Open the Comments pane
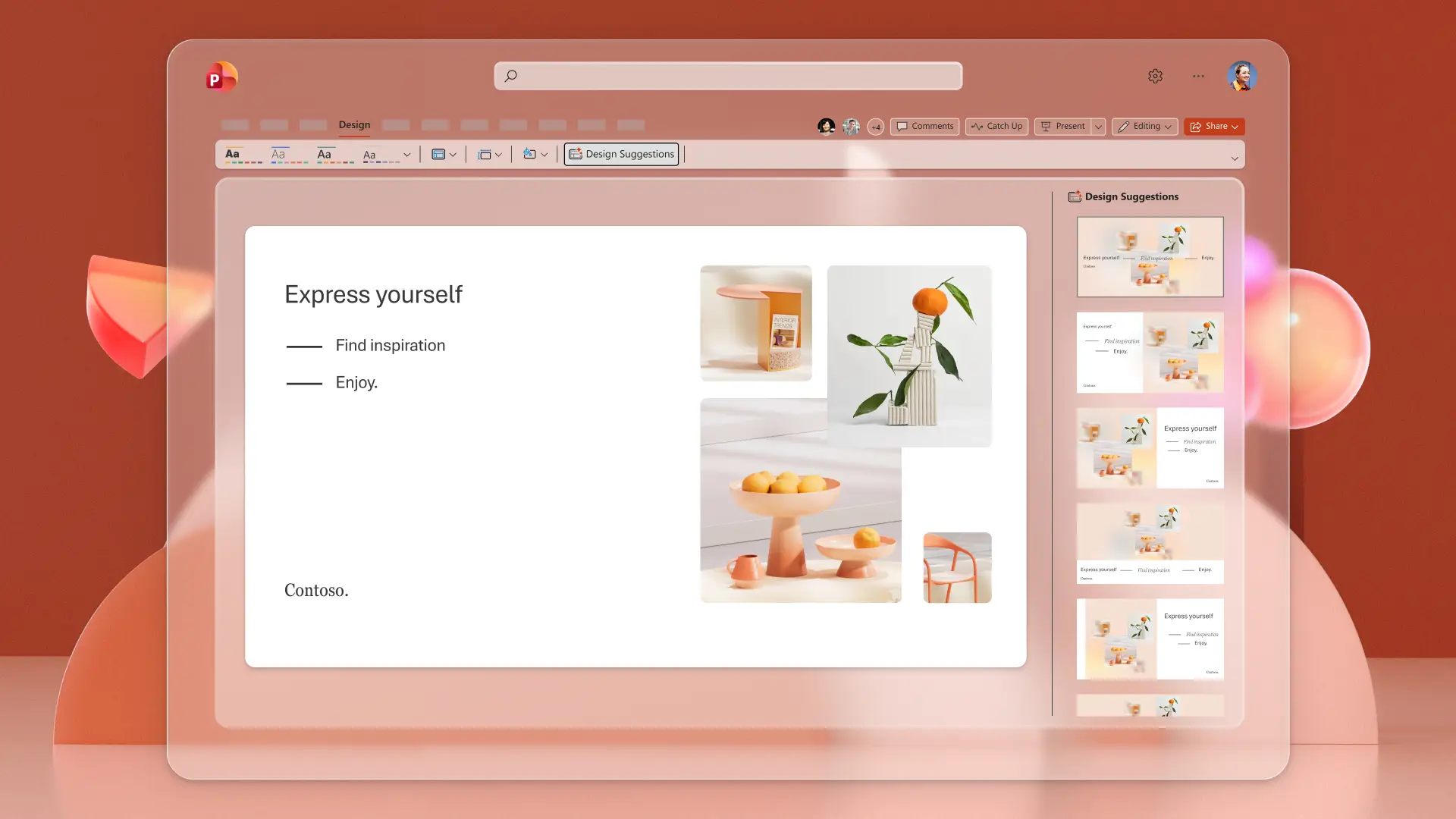Image resolution: width=1456 pixels, height=819 pixels. (x=924, y=126)
